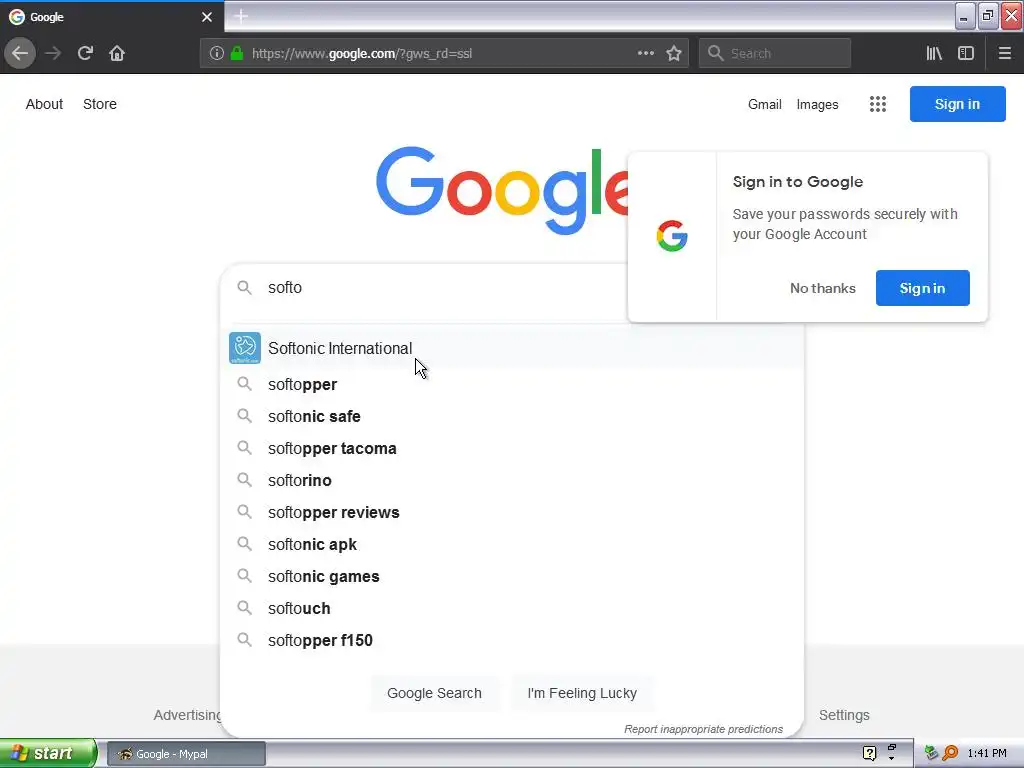Click the large Google logo
1024x768 pixels.
502,191
